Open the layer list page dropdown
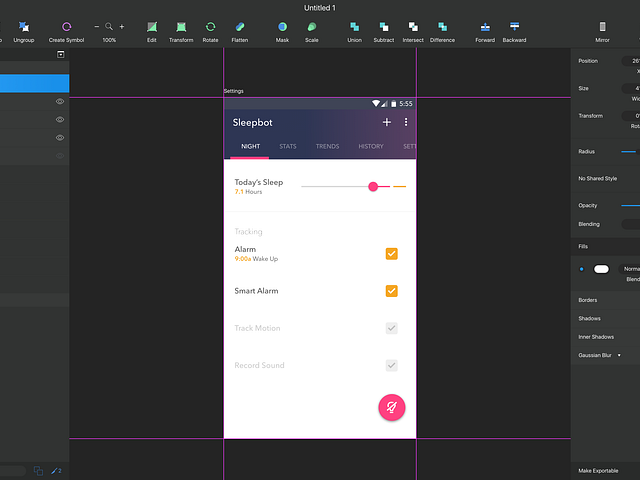Image resolution: width=640 pixels, height=480 pixels. pos(60,54)
